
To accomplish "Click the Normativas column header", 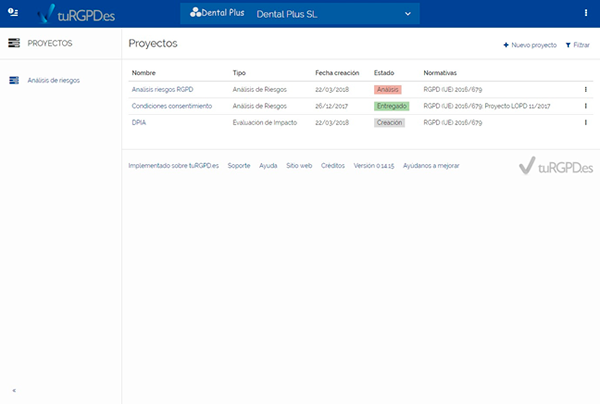I will 440,73.
